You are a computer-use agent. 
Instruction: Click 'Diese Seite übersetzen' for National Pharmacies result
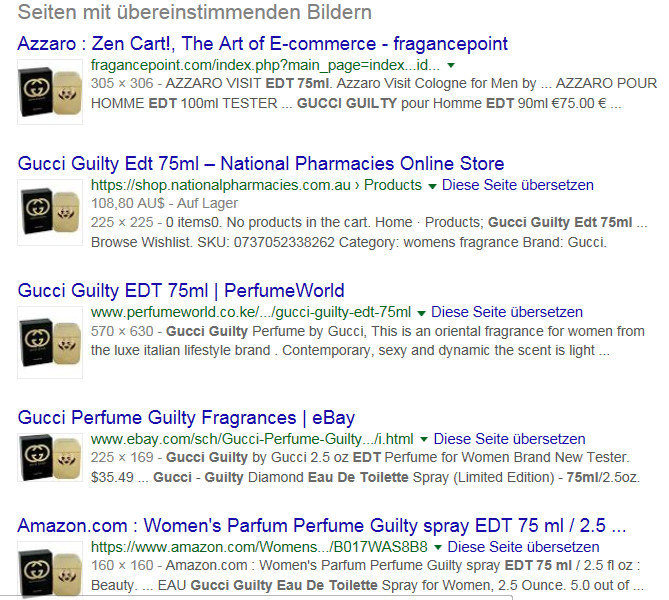[x=518, y=185]
